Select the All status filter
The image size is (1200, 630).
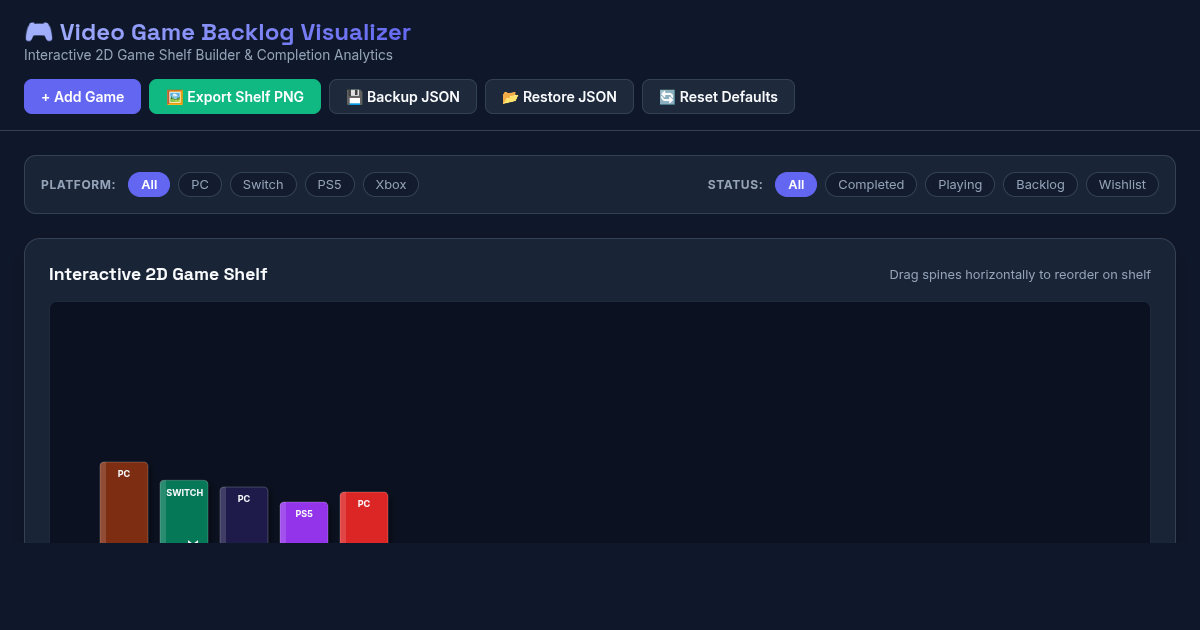[x=796, y=185]
